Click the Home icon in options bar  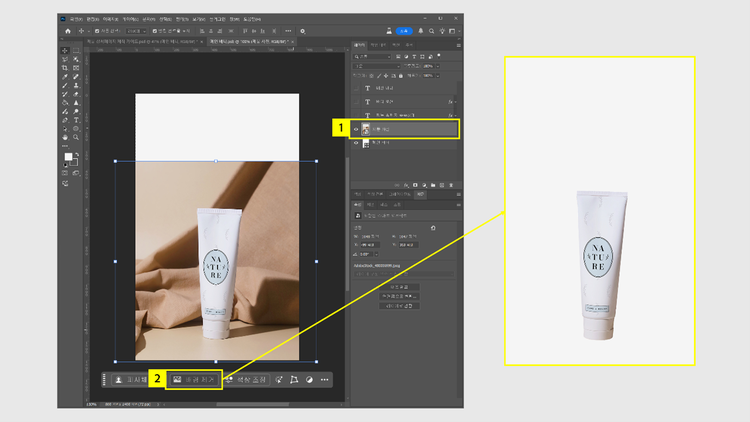(67, 31)
